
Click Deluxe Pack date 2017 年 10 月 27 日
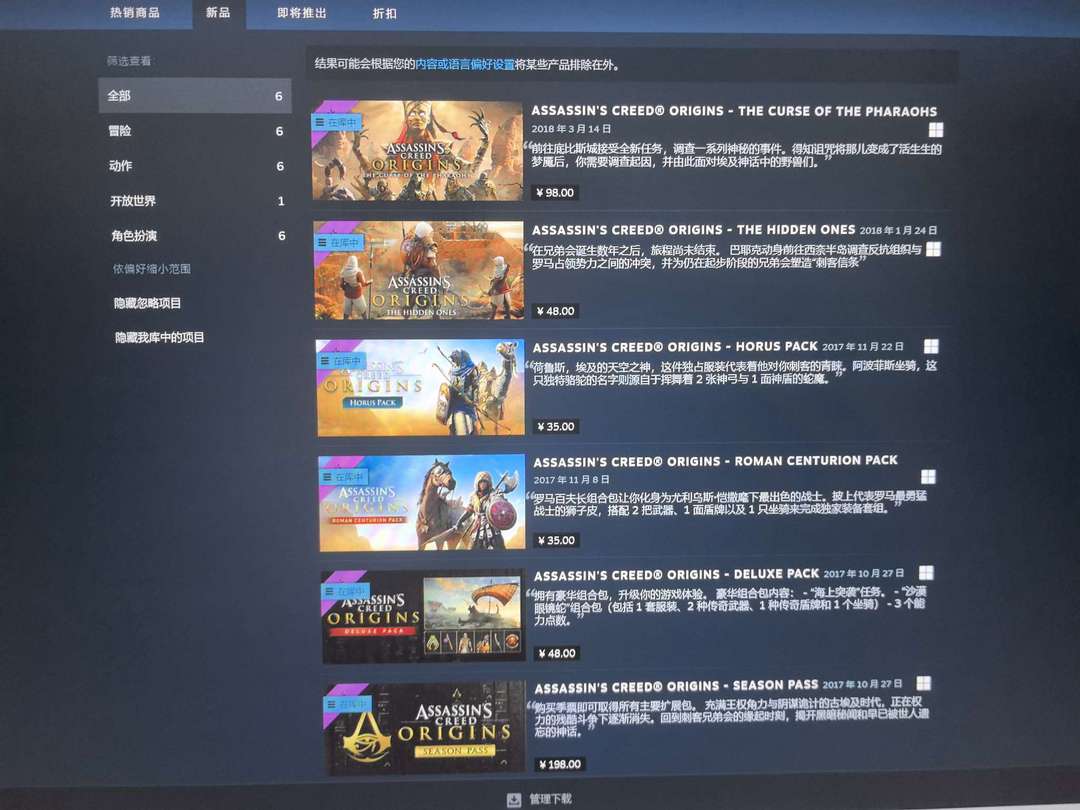(864, 573)
